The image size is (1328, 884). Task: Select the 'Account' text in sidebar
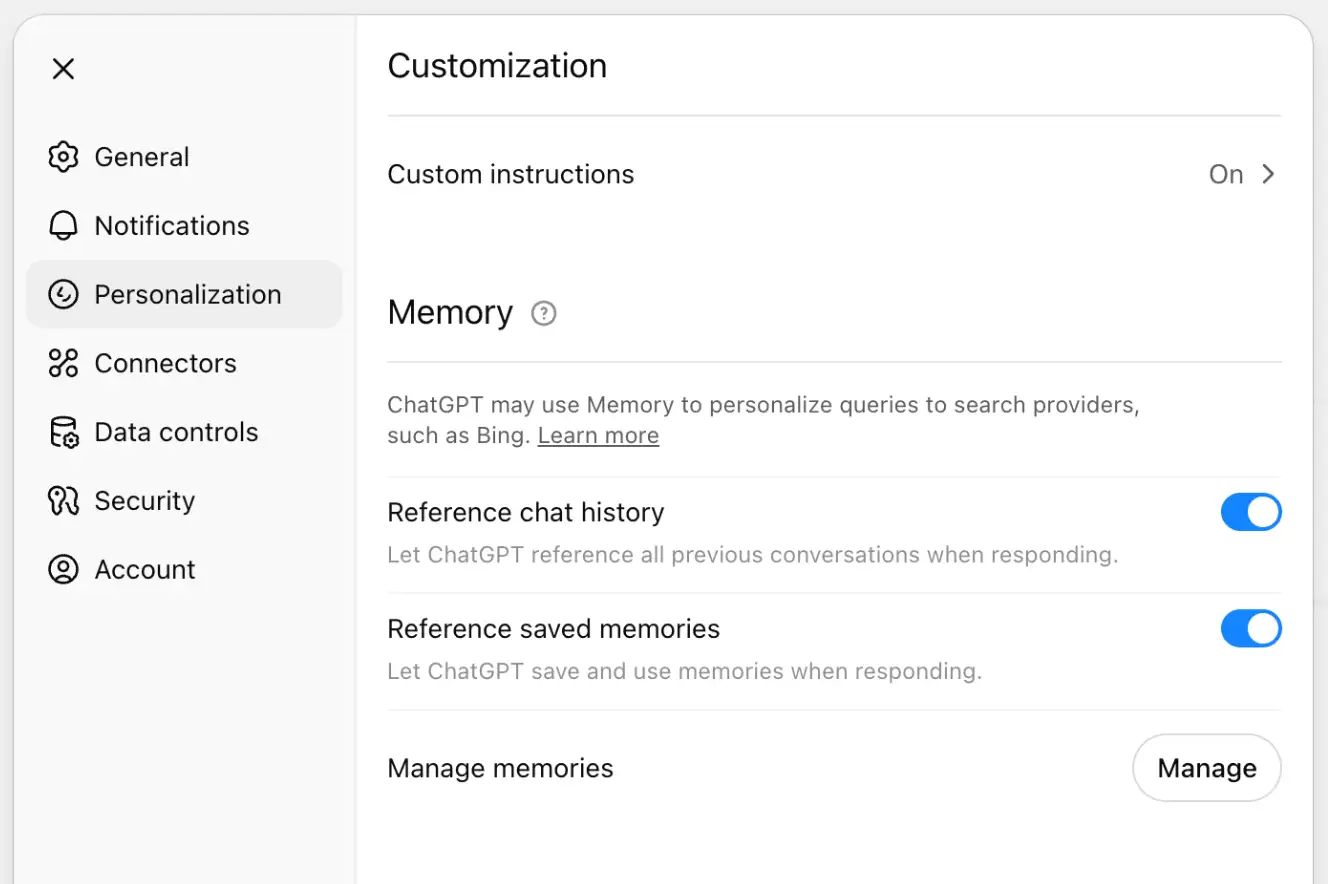tap(145, 570)
